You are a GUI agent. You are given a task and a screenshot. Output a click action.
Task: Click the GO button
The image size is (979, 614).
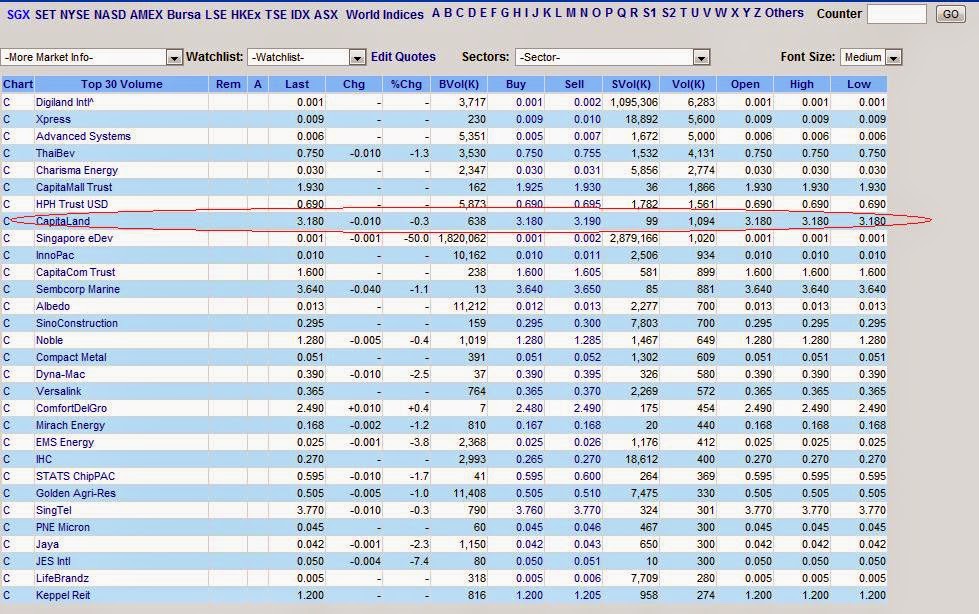(950, 14)
